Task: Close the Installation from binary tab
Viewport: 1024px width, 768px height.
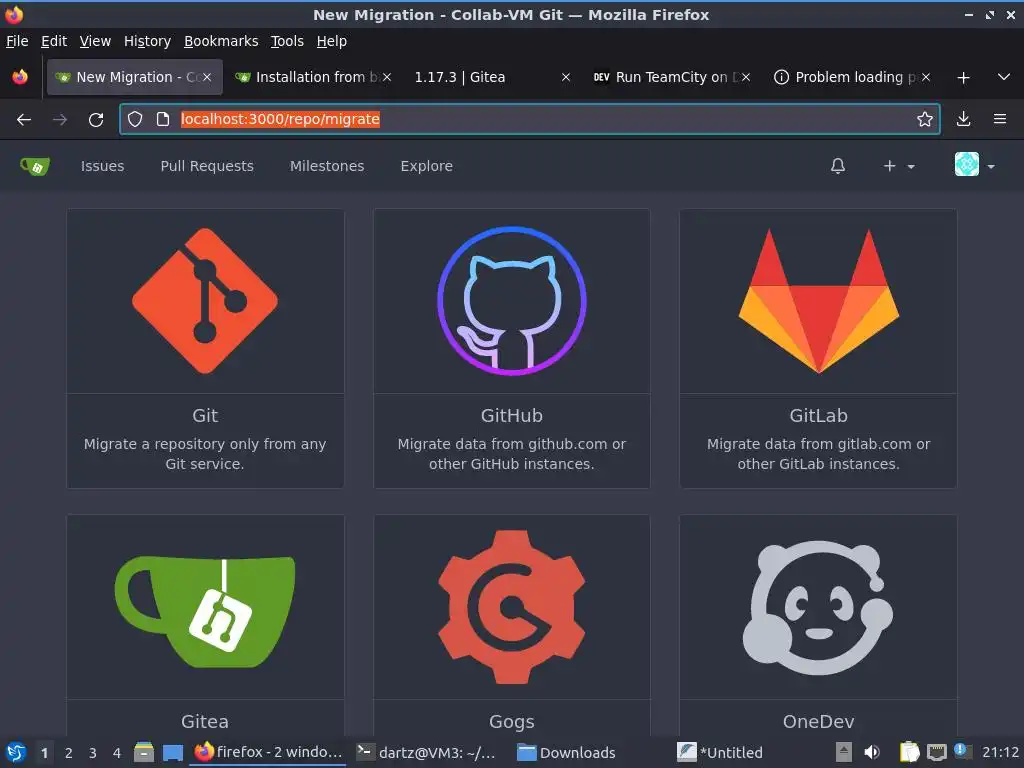Action: click(387, 77)
